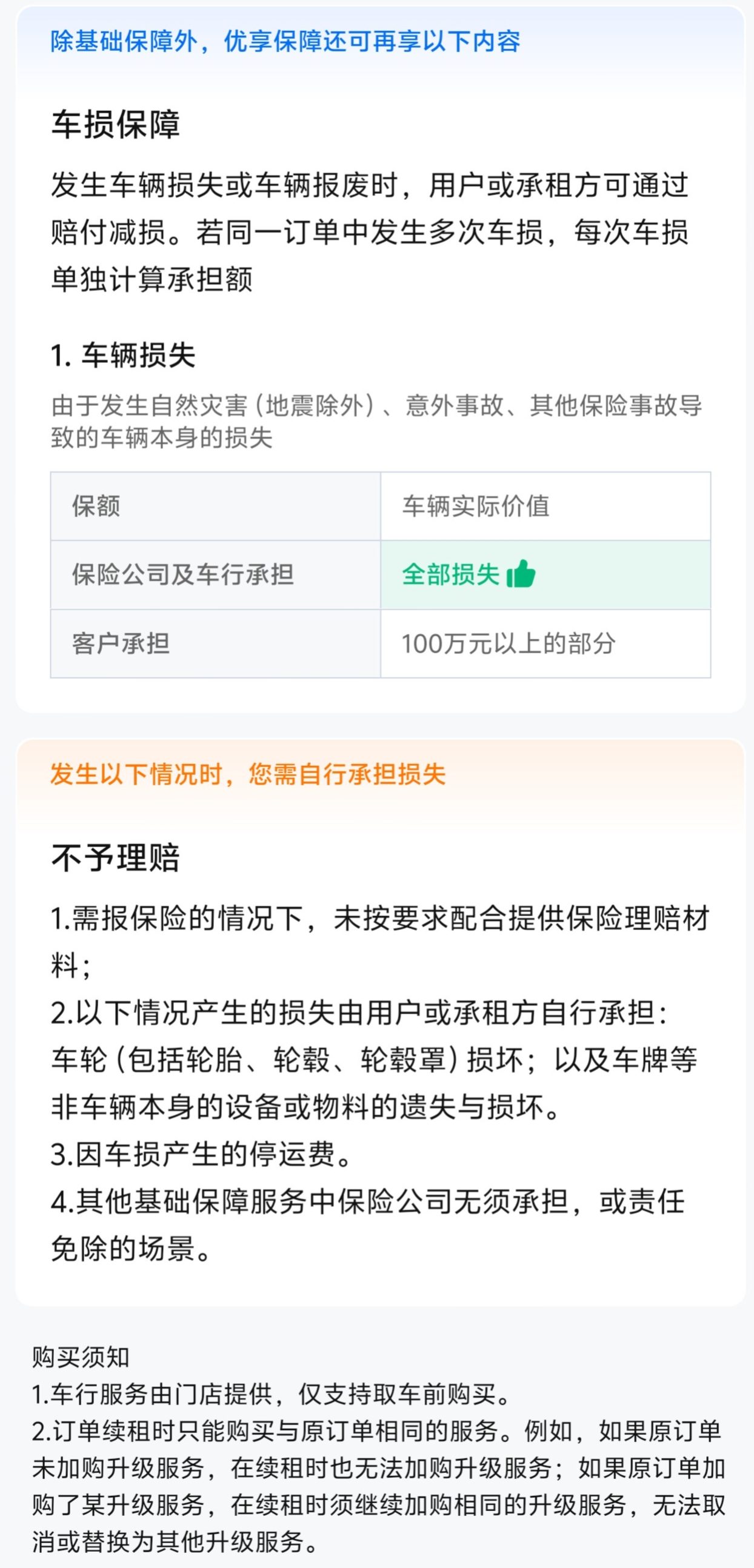754x1568 pixels.
Task: Click exclusion item 2 about 车轮 damage
Action: (373, 1060)
